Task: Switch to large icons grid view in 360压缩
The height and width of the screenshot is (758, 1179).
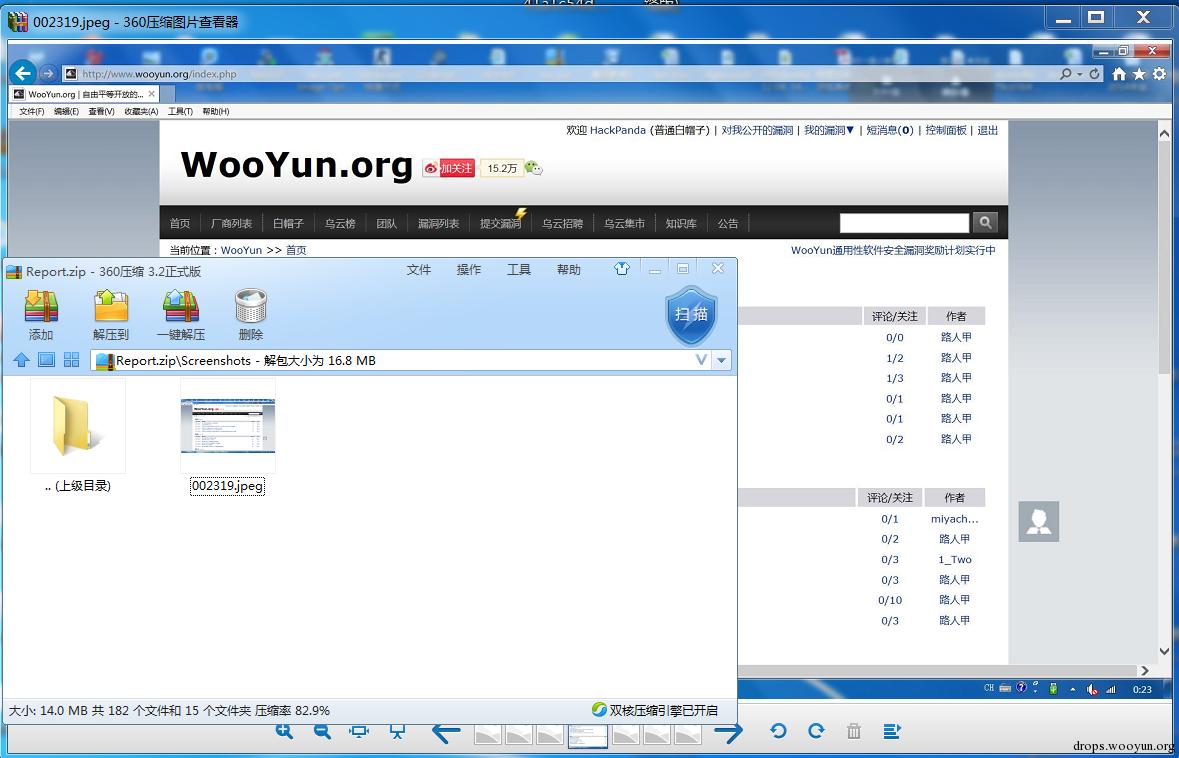Action: click(x=71, y=359)
